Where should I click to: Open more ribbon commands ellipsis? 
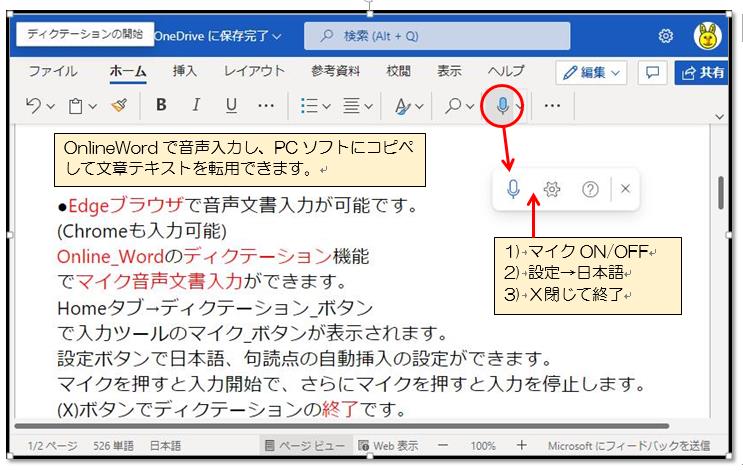553,105
